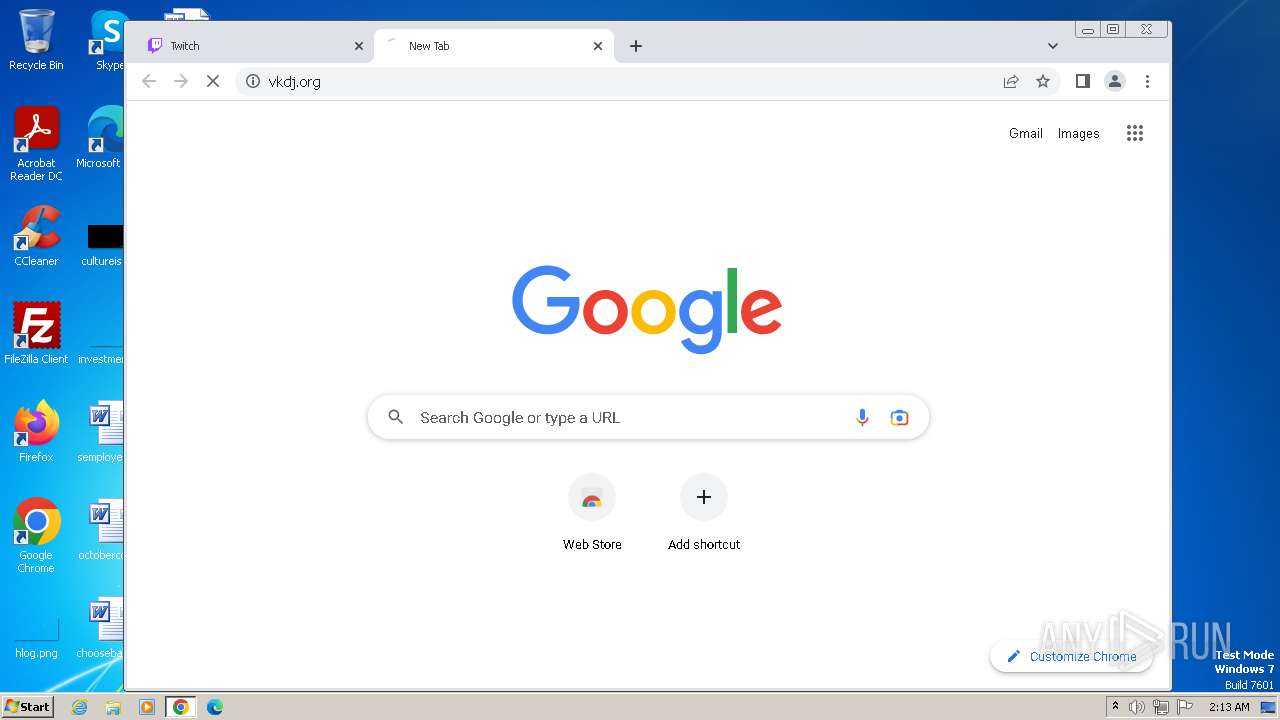The image size is (1280, 720).
Task: View site information for vkdj.org
Action: (253, 81)
